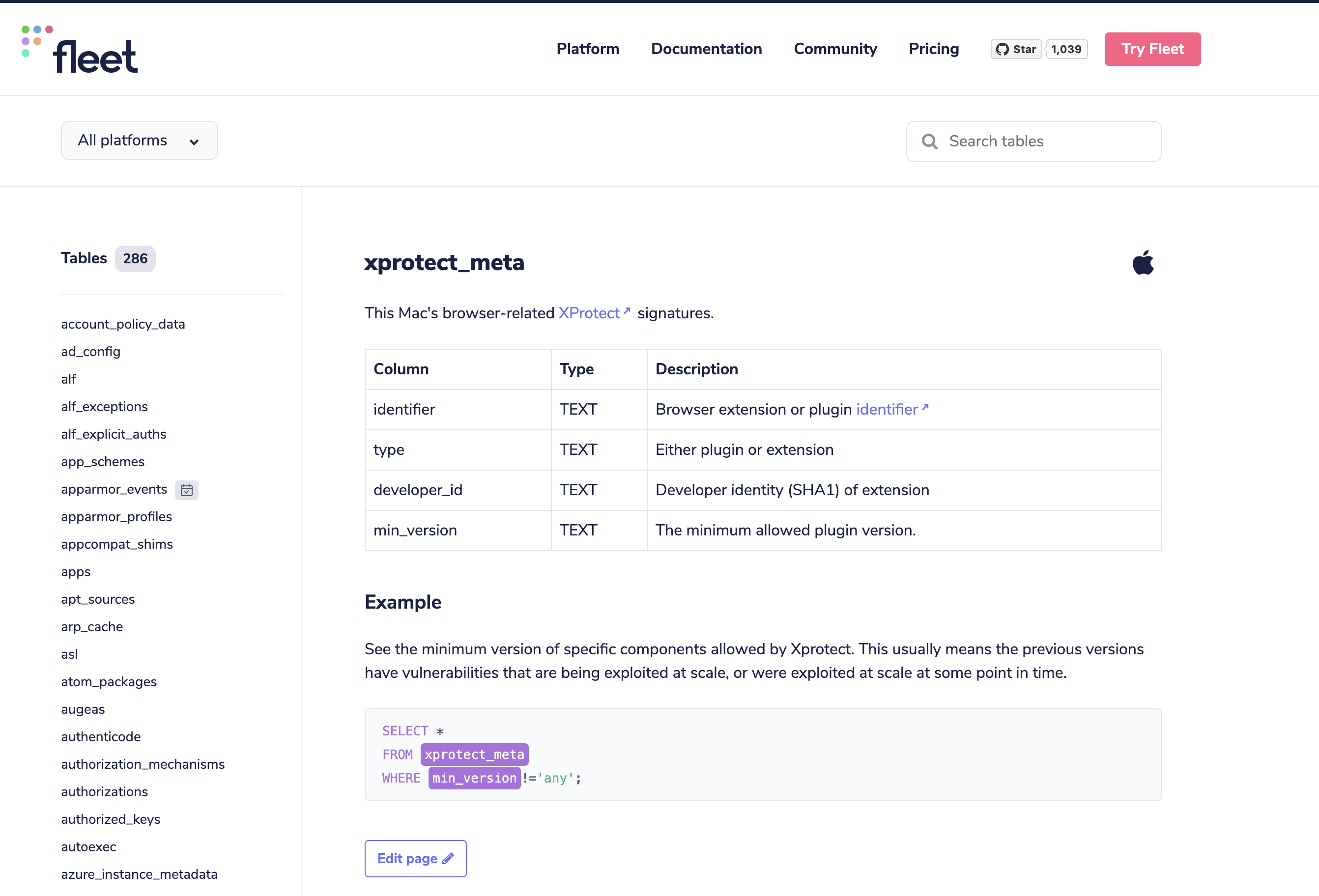Select Pricing in the top navigation
The image size is (1319, 896).
[934, 49]
